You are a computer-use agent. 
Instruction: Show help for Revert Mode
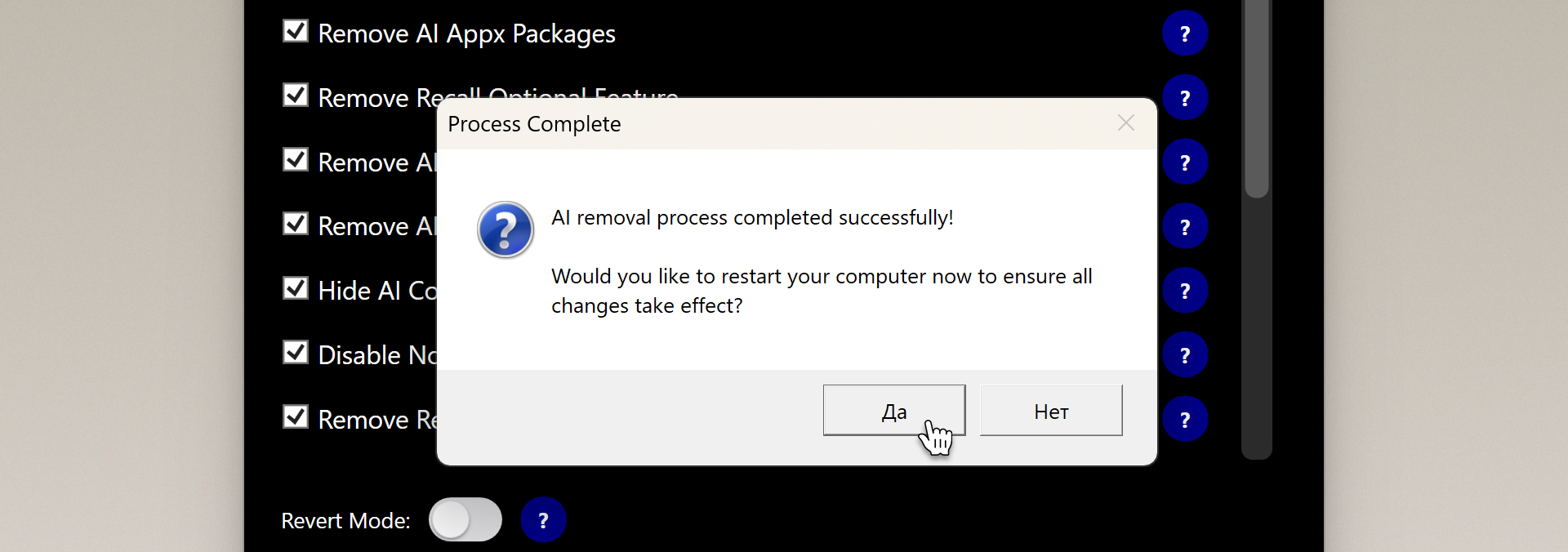coord(543,520)
